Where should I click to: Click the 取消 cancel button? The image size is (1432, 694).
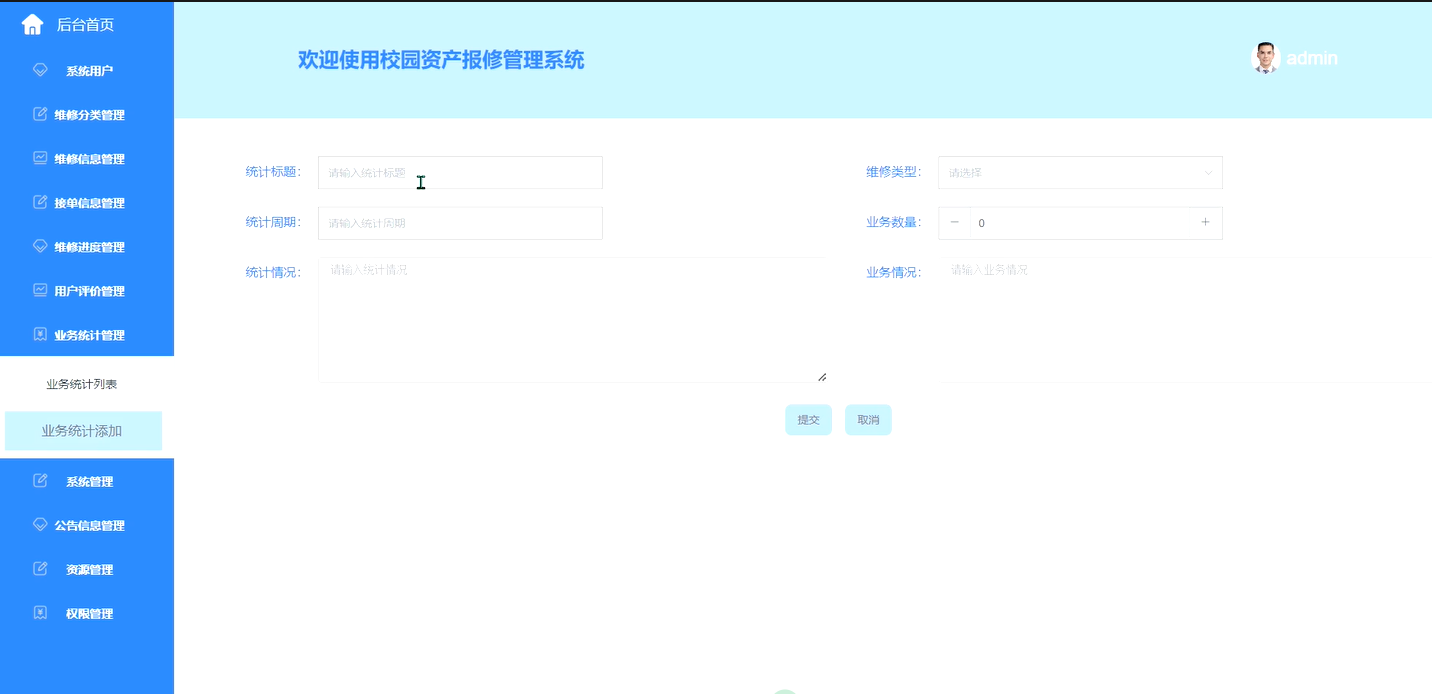(x=868, y=420)
